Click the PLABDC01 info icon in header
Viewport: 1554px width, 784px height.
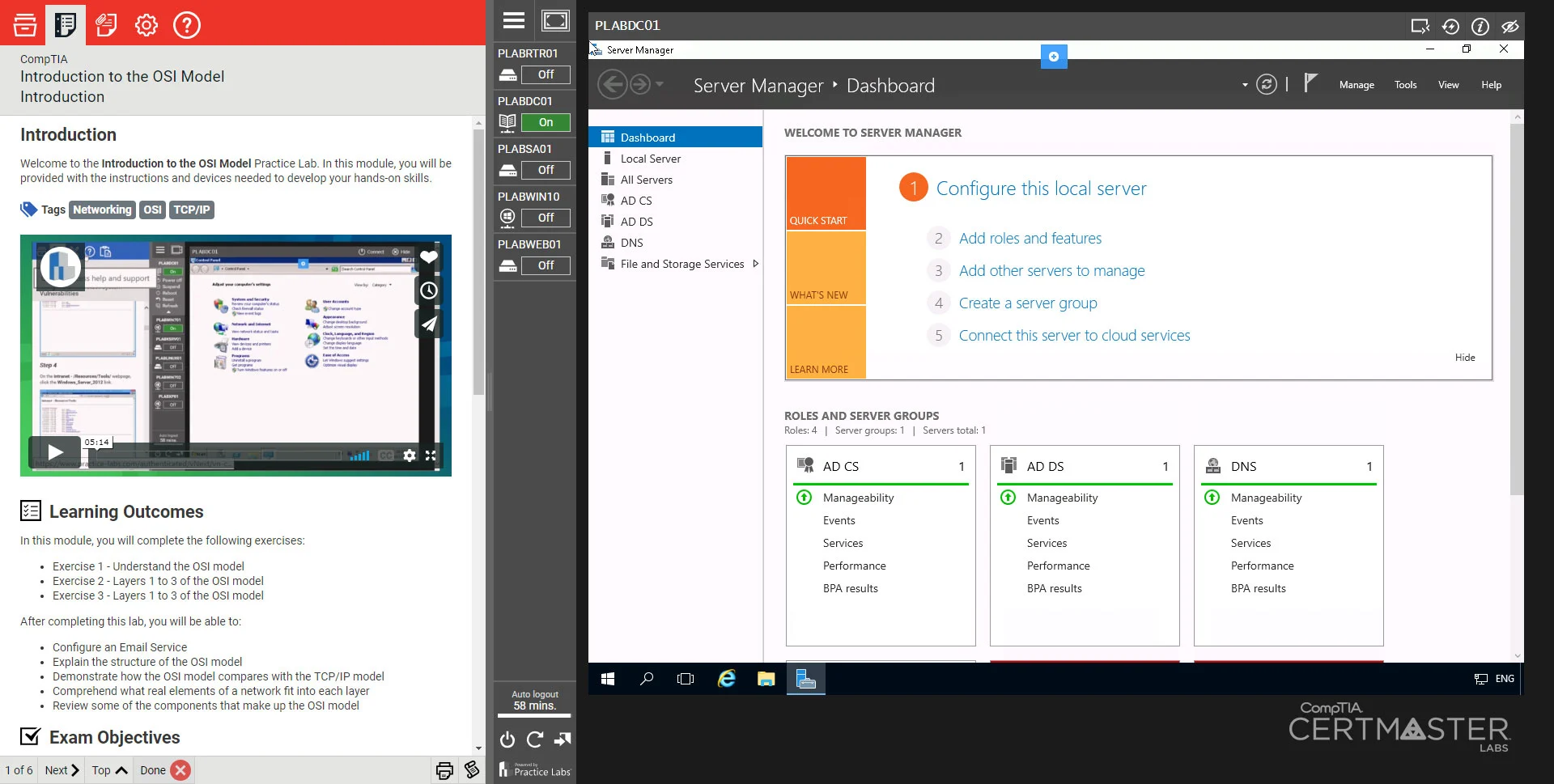coord(1480,27)
